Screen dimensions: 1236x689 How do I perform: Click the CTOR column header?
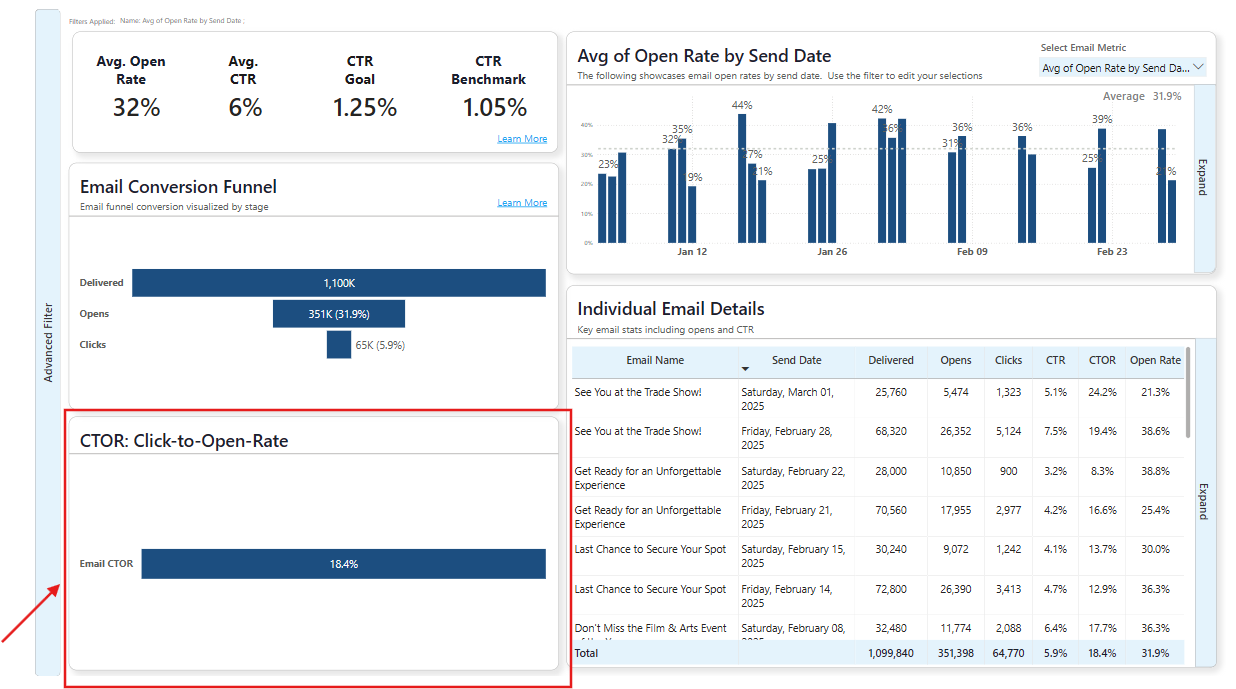[x=1102, y=360]
